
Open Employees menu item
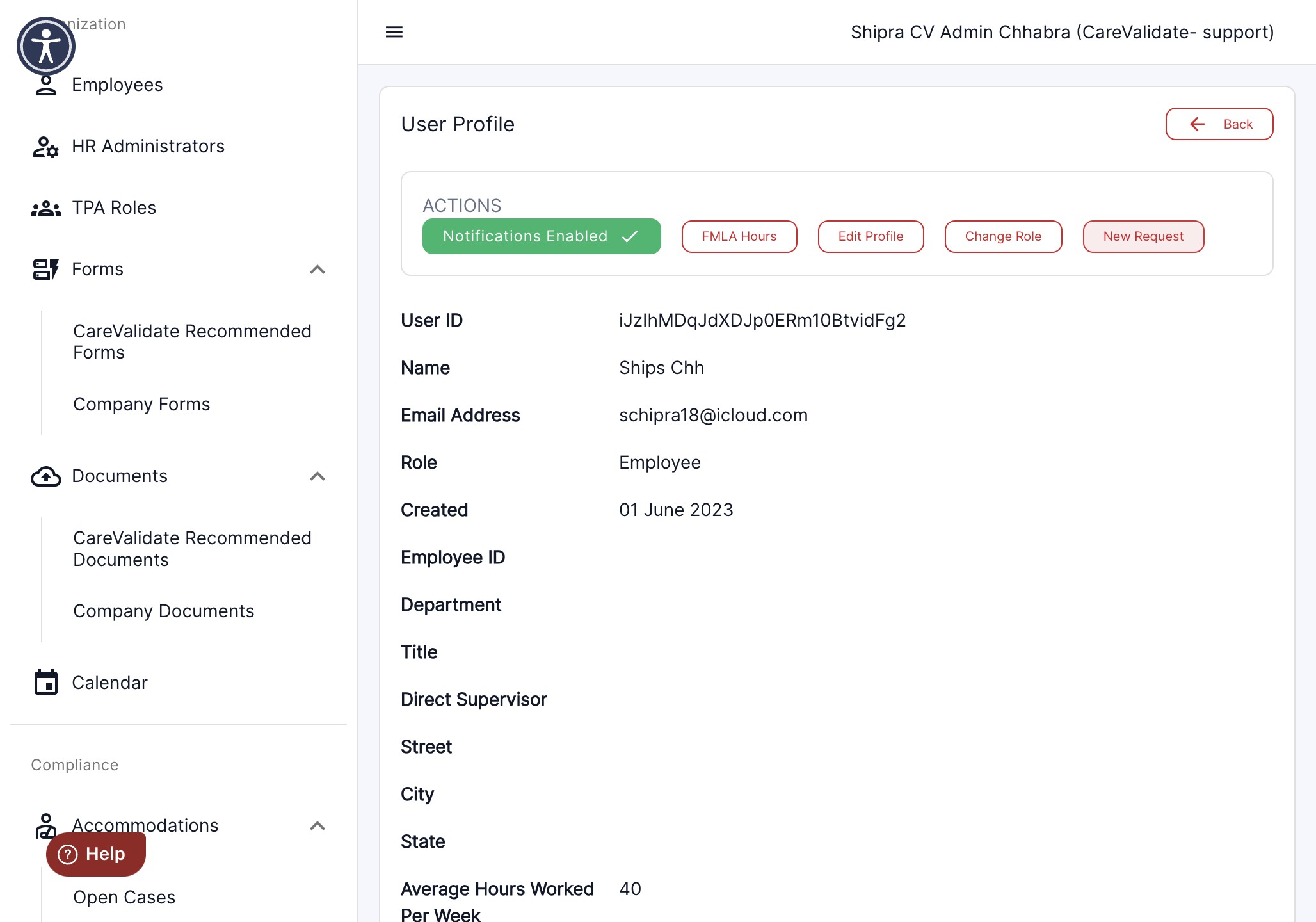[117, 85]
